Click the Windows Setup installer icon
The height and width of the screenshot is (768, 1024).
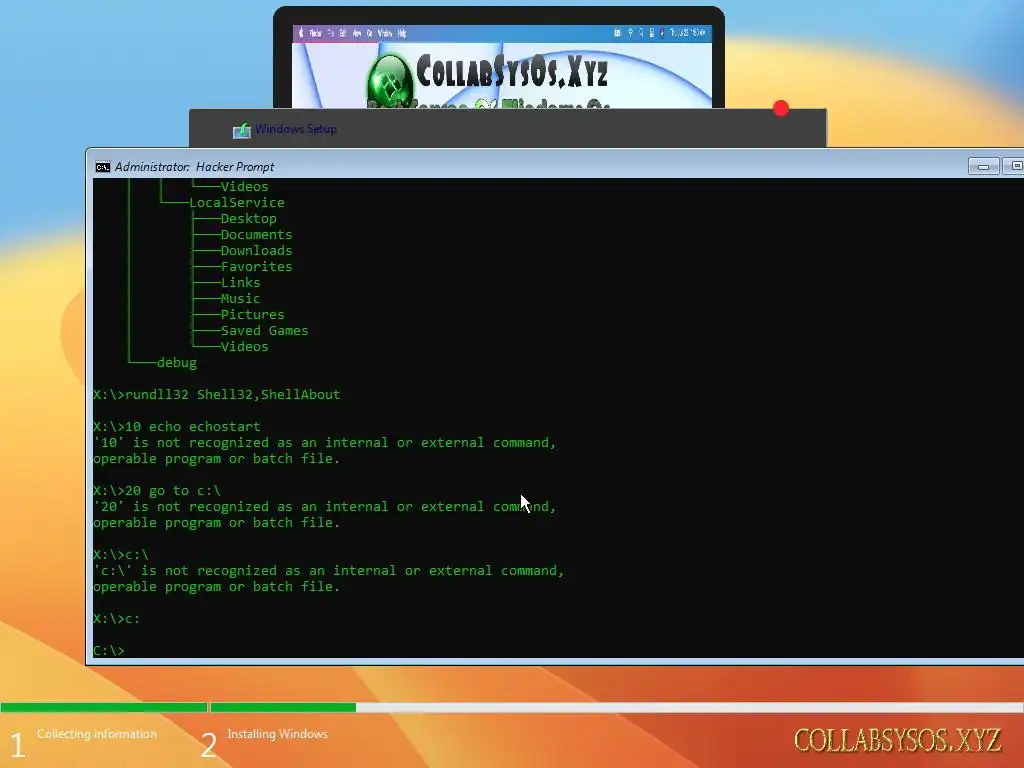pyautogui.click(x=242, y=130)
